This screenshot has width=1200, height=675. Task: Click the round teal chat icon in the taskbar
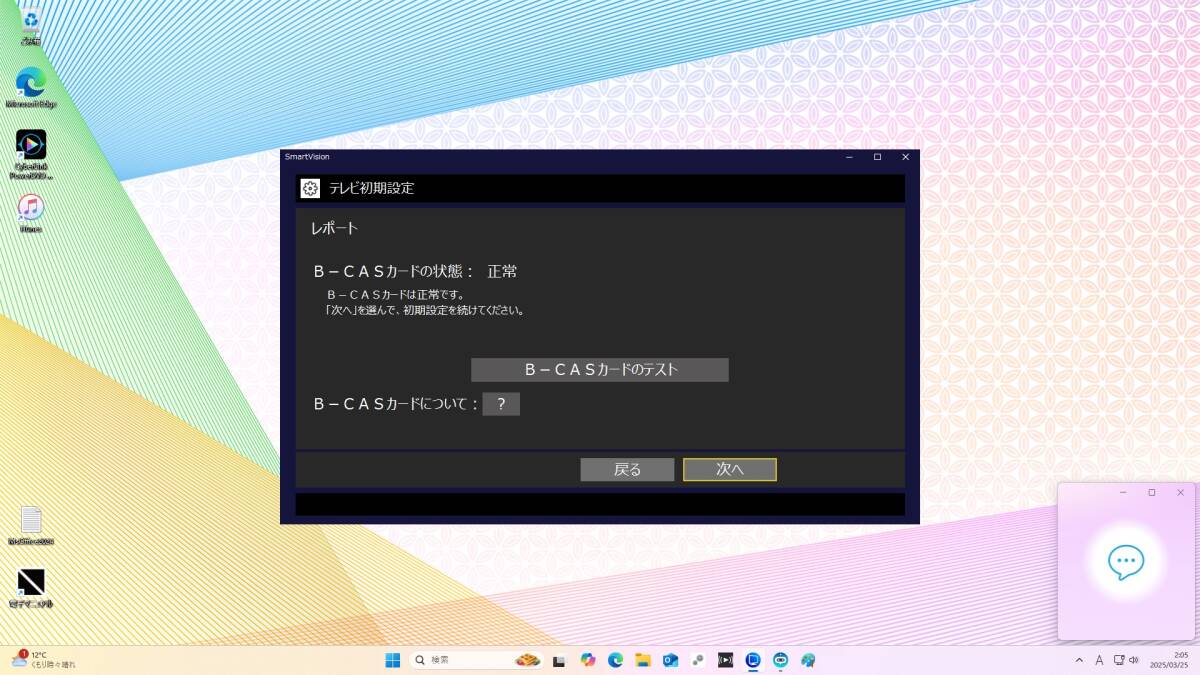(780, 660)
